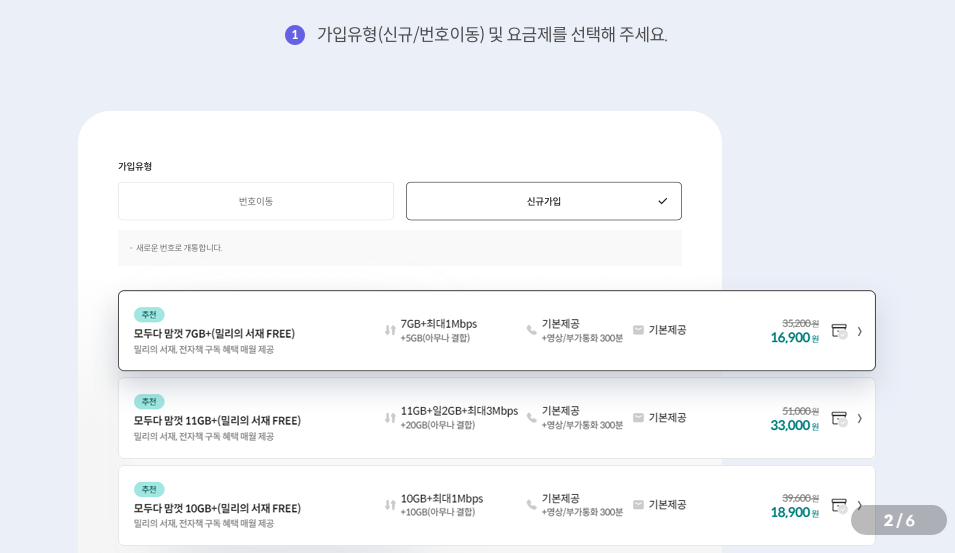This screenshot has width=955, height=553.
Task: Click the 가입유형 section label
Action: pyautogui.click(x=135, y=166)
